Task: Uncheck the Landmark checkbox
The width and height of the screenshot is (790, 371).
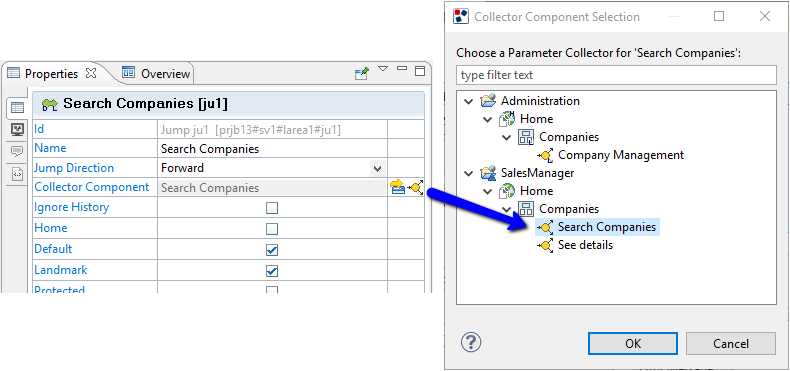Action: click(x=272, y=271)
